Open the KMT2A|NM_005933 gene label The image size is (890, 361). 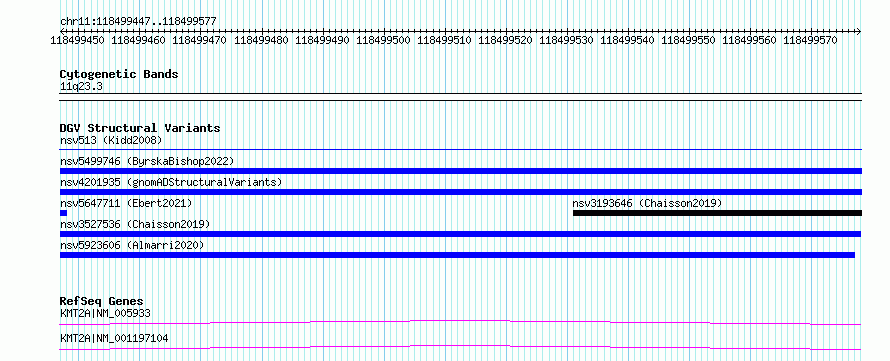pyautogui.click(x=105, y=313)
